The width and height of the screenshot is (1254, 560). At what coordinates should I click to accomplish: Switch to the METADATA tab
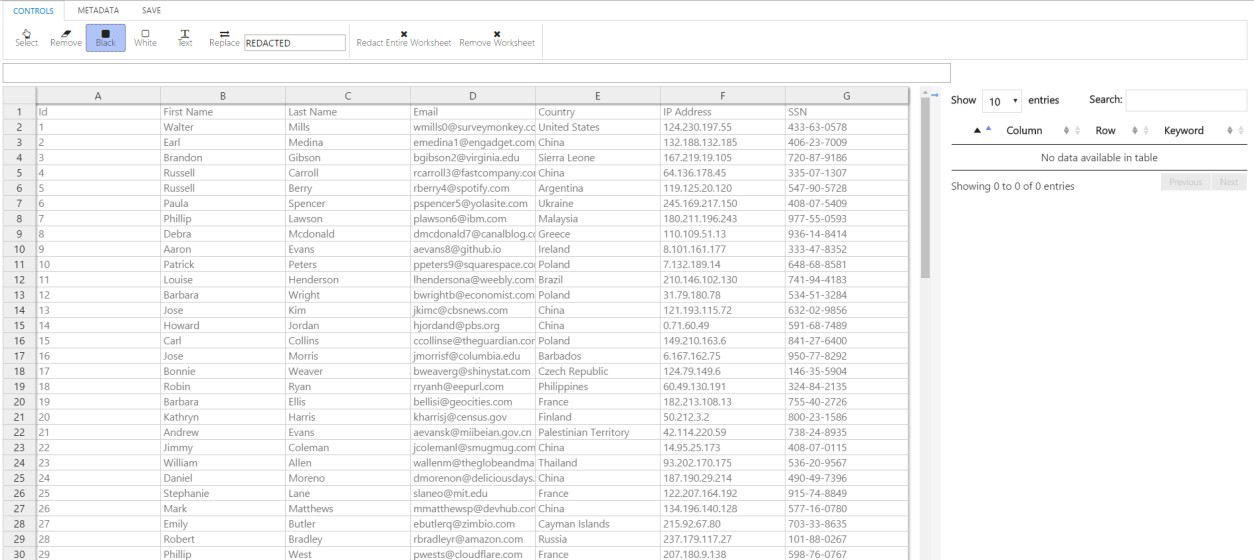(x=99, y=10)
